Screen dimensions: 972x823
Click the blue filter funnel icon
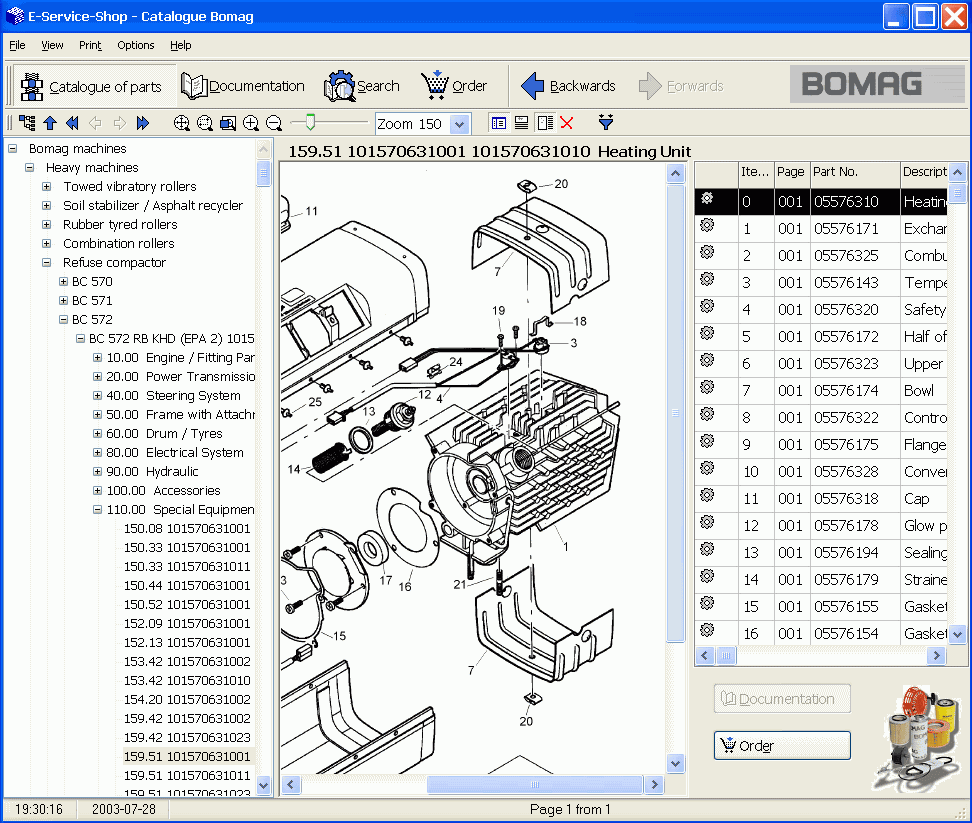coord(606,122)
